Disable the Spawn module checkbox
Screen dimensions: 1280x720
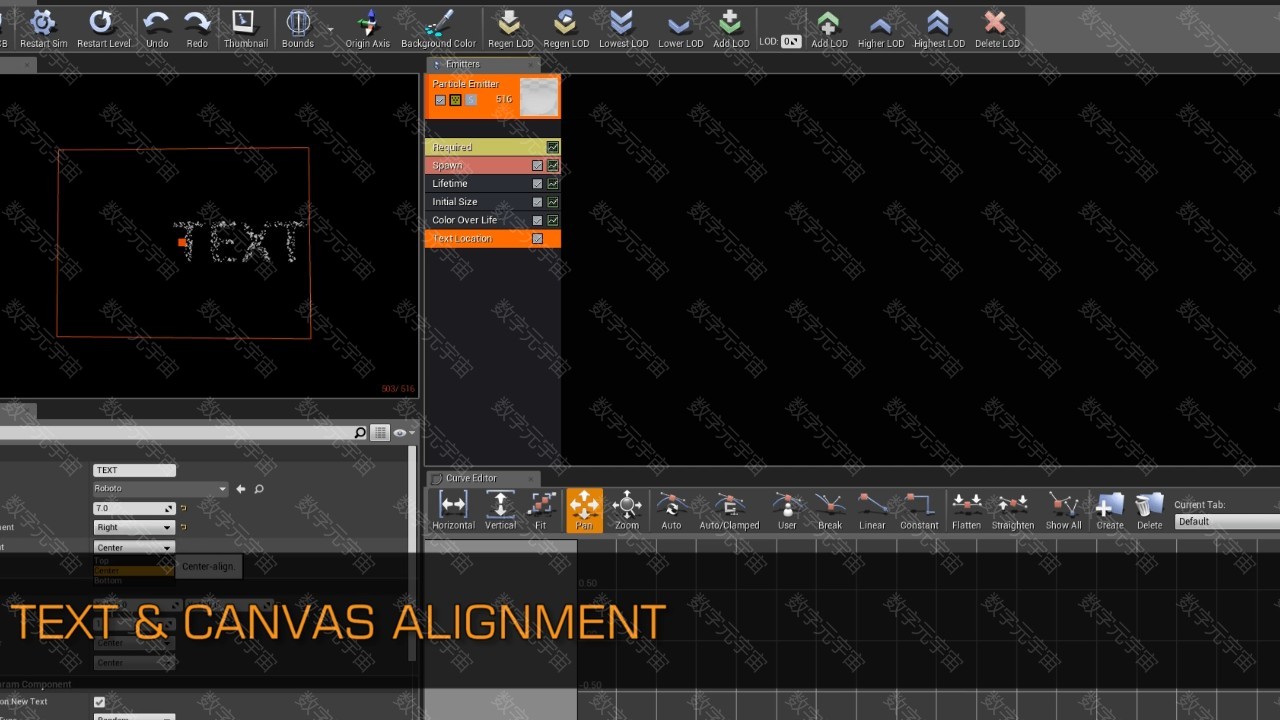538,166
